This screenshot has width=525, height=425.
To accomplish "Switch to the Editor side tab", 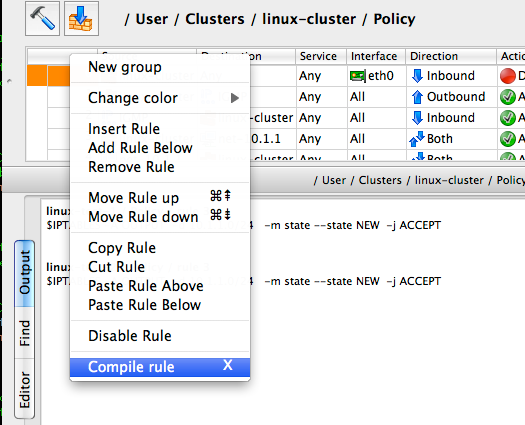I will point(24,389).
